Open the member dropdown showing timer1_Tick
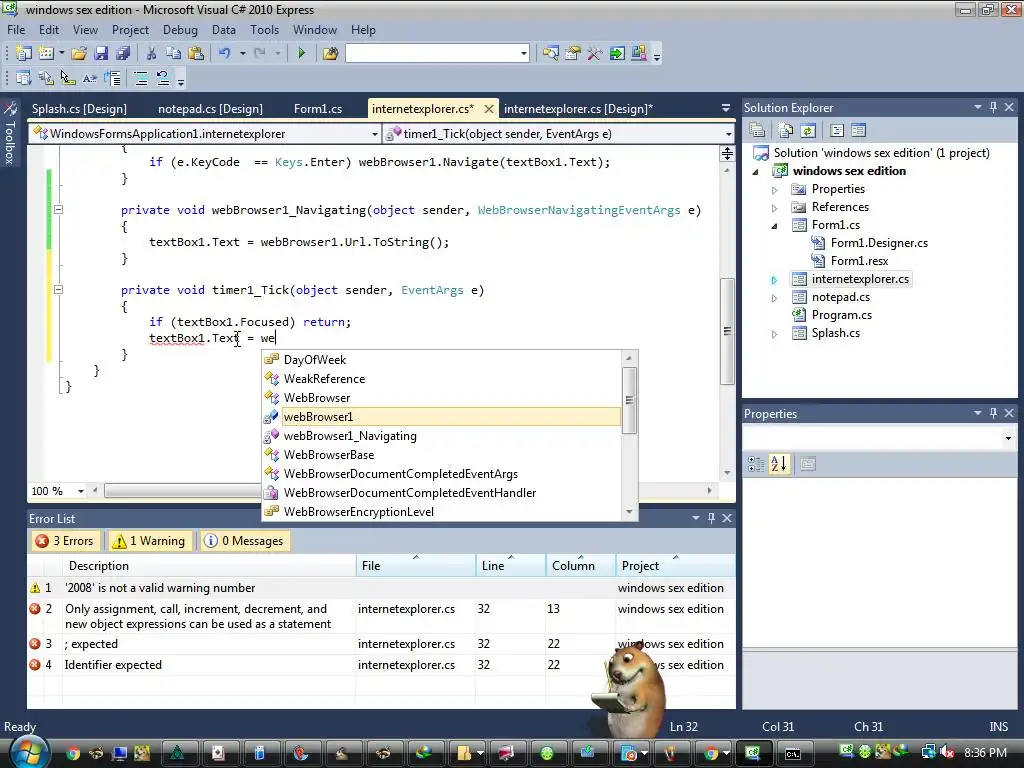1024x768 pixels. coord(728,134)
